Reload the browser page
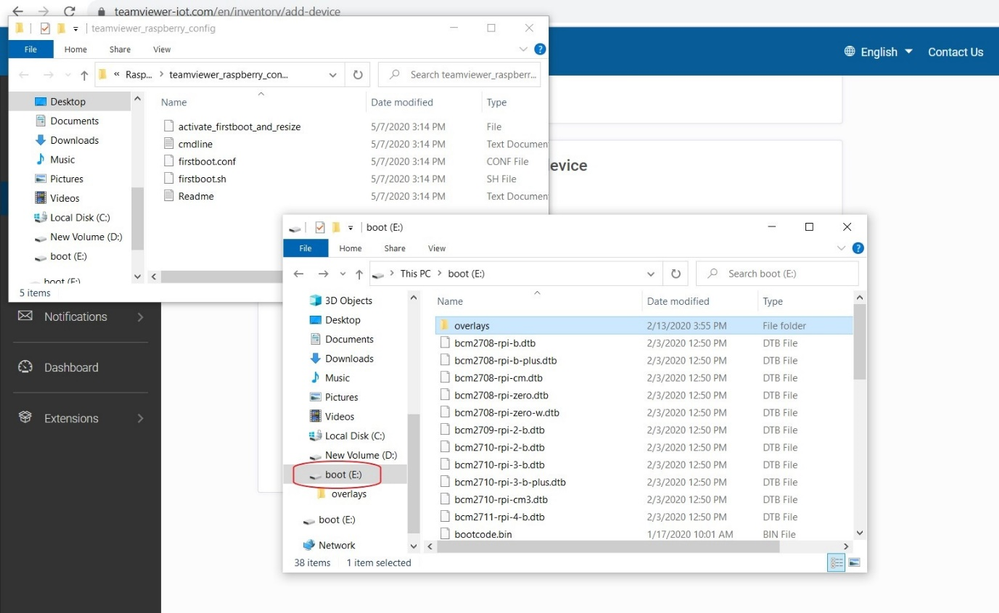The width and height of the screenshot is (999, 613). (69, 11)
